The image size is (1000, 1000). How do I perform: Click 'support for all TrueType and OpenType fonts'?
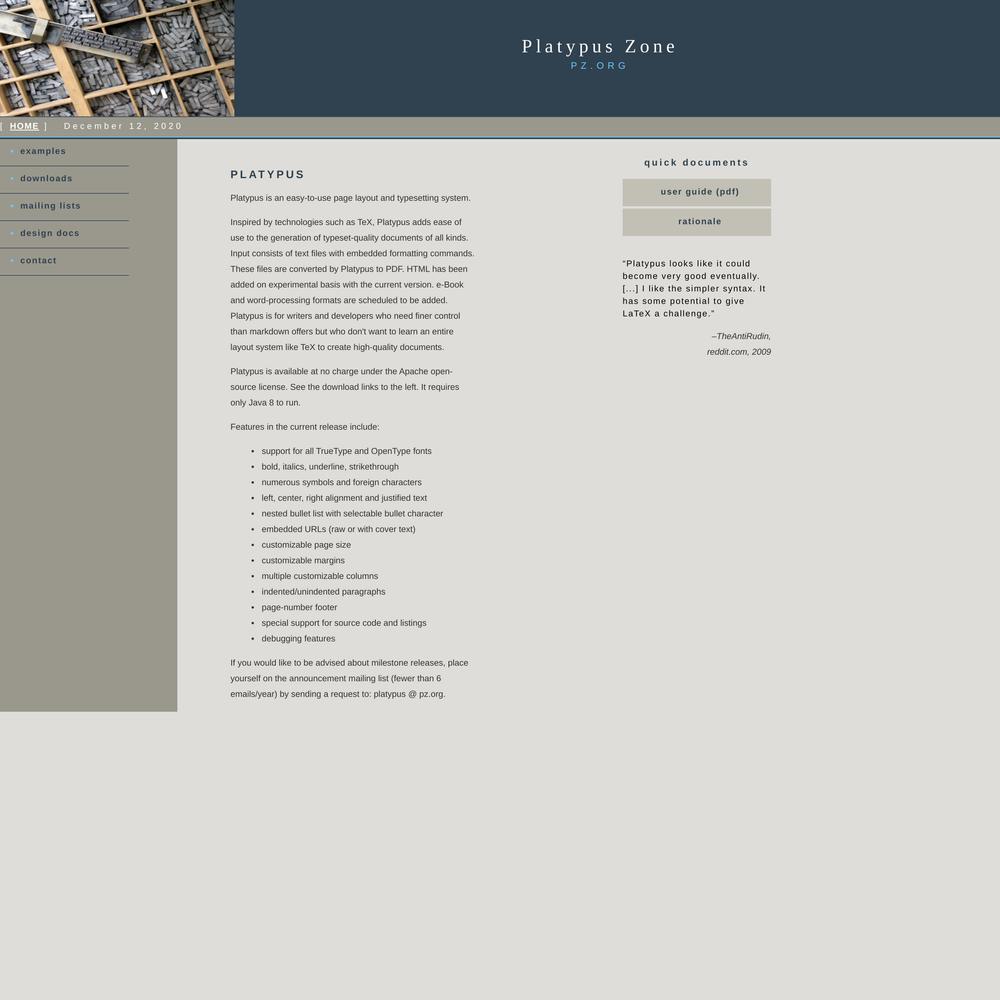[346, 451]
